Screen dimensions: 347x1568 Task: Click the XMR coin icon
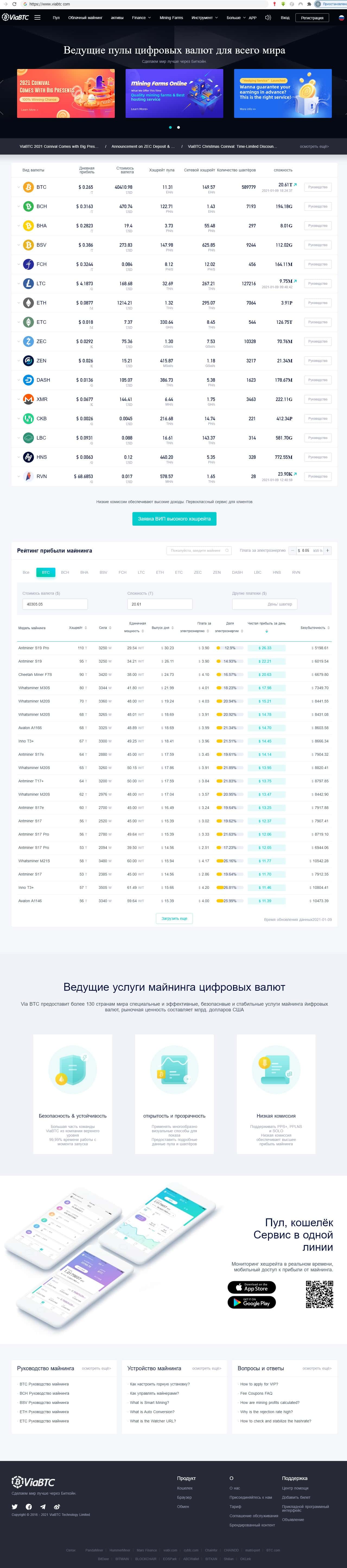pos(28,399)
